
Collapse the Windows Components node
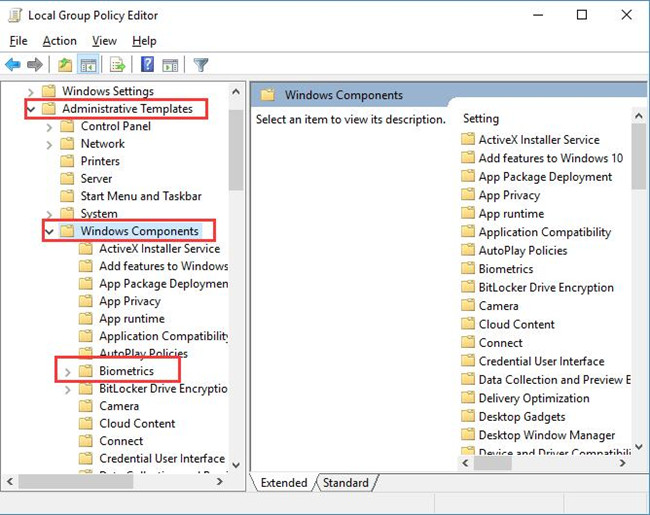[50, 231]
